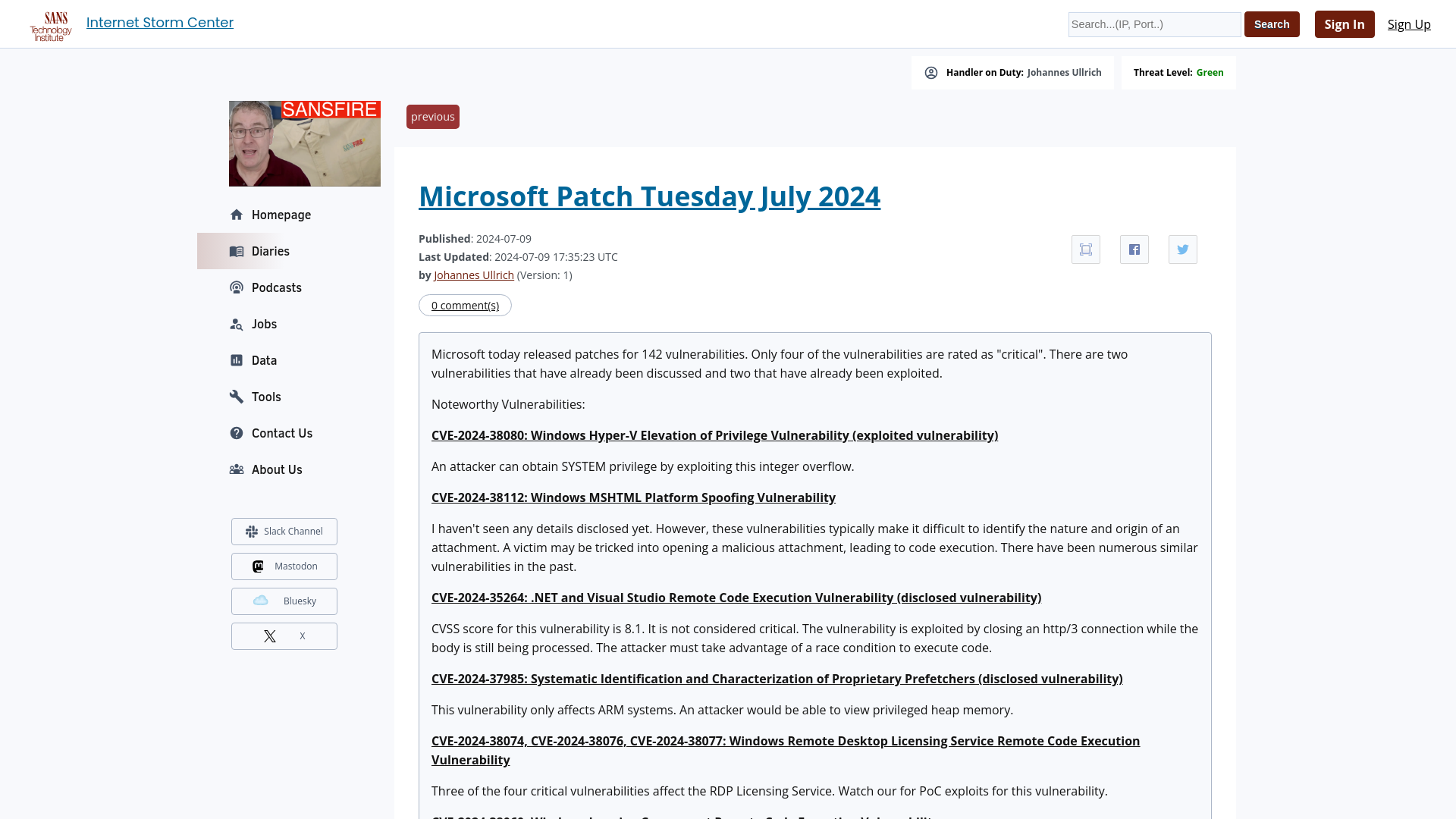Open the CVE-2024-38074 Remote Desktop Licensing heading
This screenshot has height=819, width=1456.
click(x=786, y=751)
